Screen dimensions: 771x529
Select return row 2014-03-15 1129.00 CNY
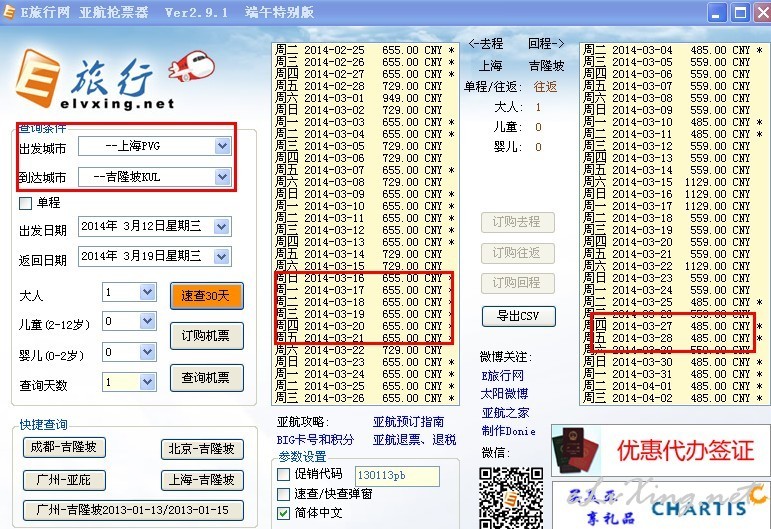pos(673,182)
